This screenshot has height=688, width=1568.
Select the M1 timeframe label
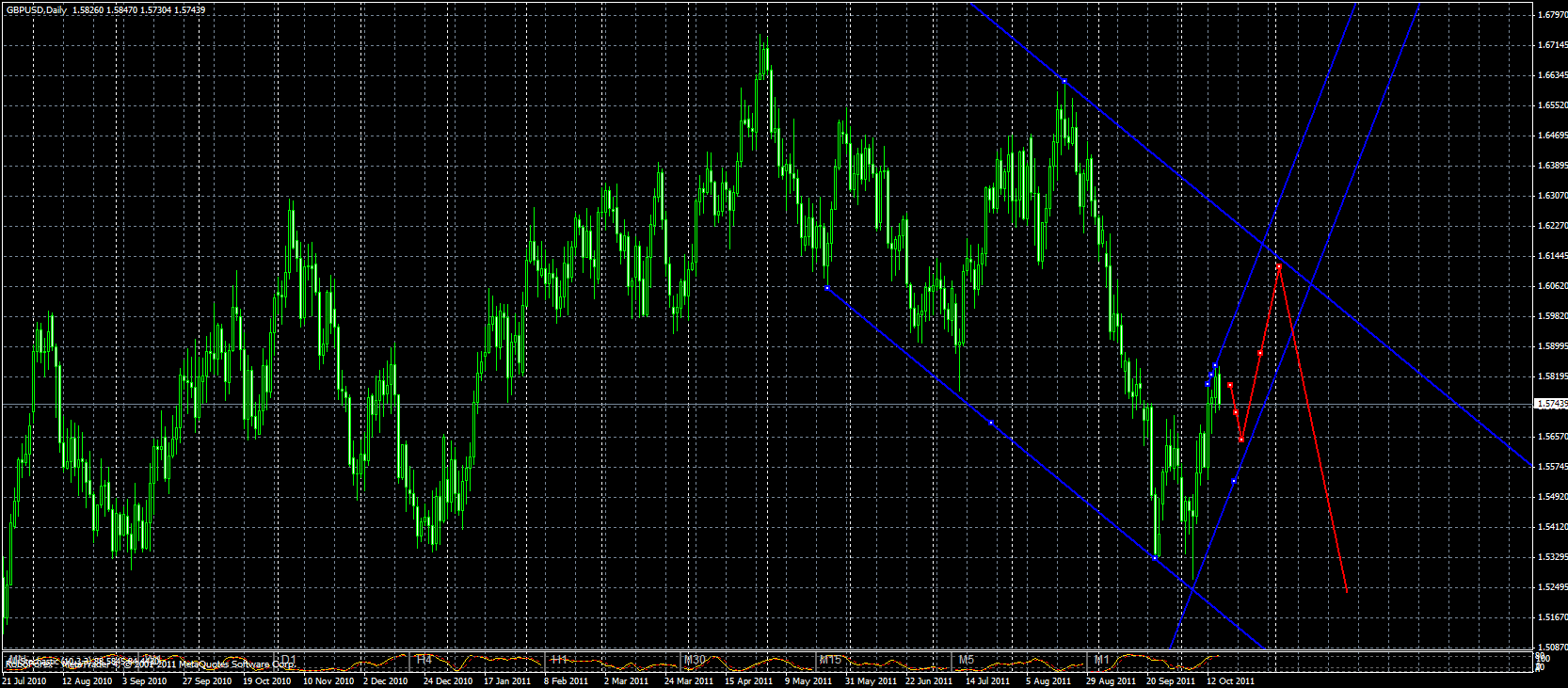pyautogui.click(x=1102, y=660)
